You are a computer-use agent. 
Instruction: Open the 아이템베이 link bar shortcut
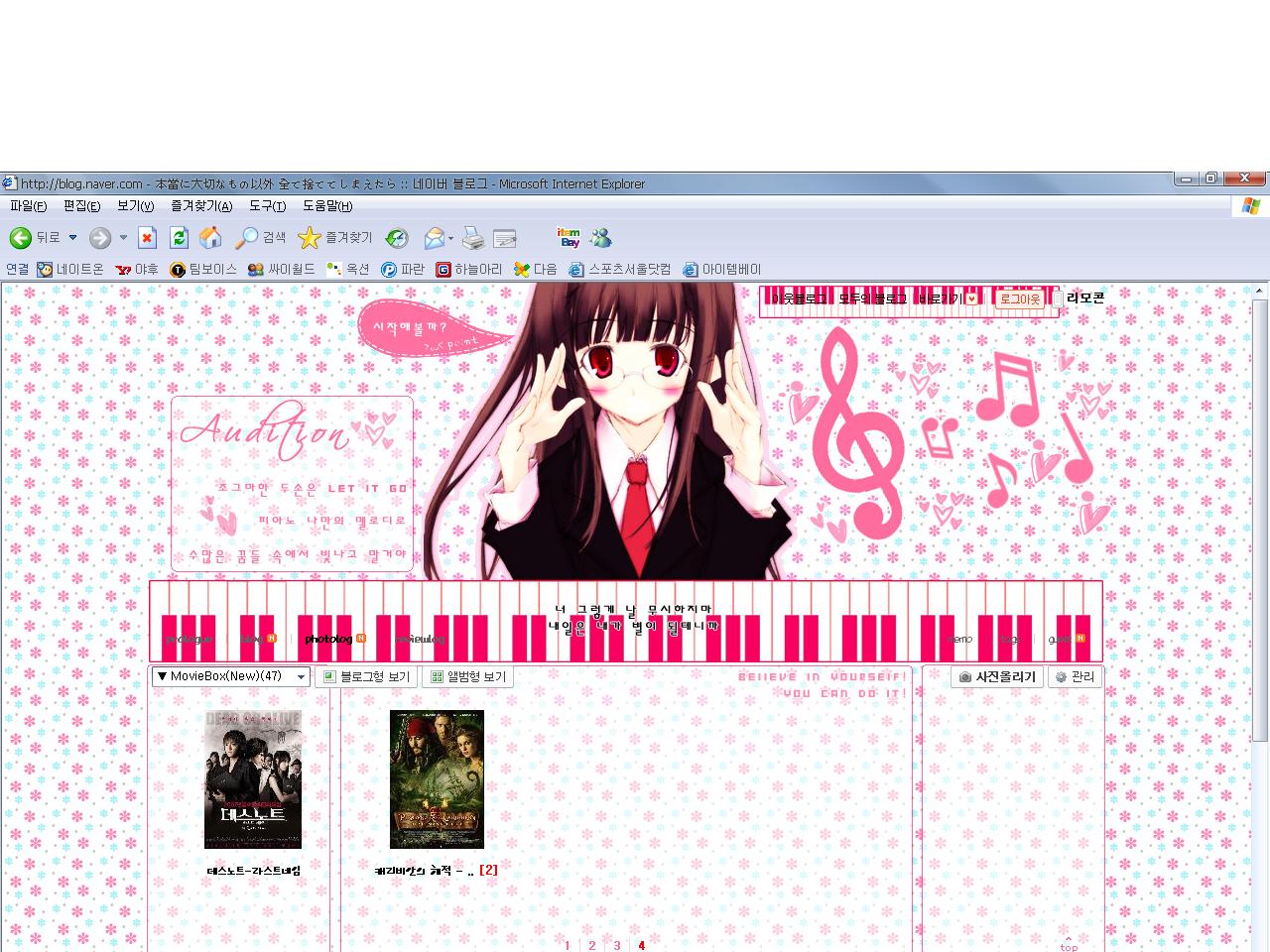(722, 270)
